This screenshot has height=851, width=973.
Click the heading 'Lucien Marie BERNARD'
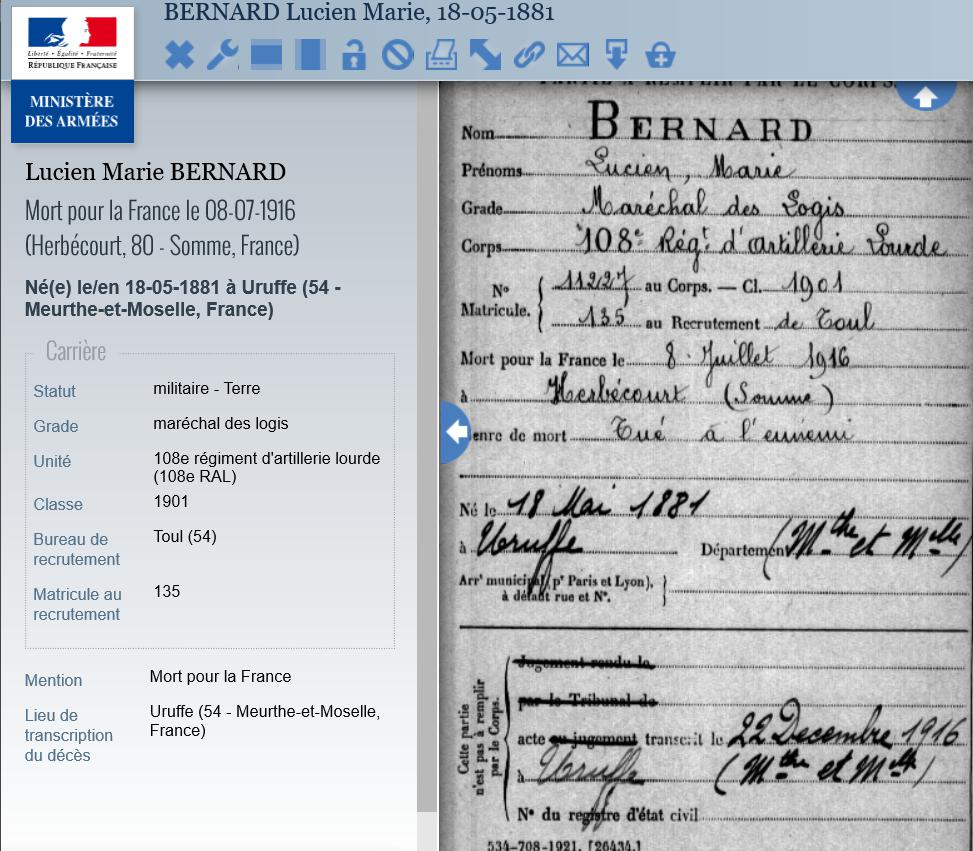155,172
